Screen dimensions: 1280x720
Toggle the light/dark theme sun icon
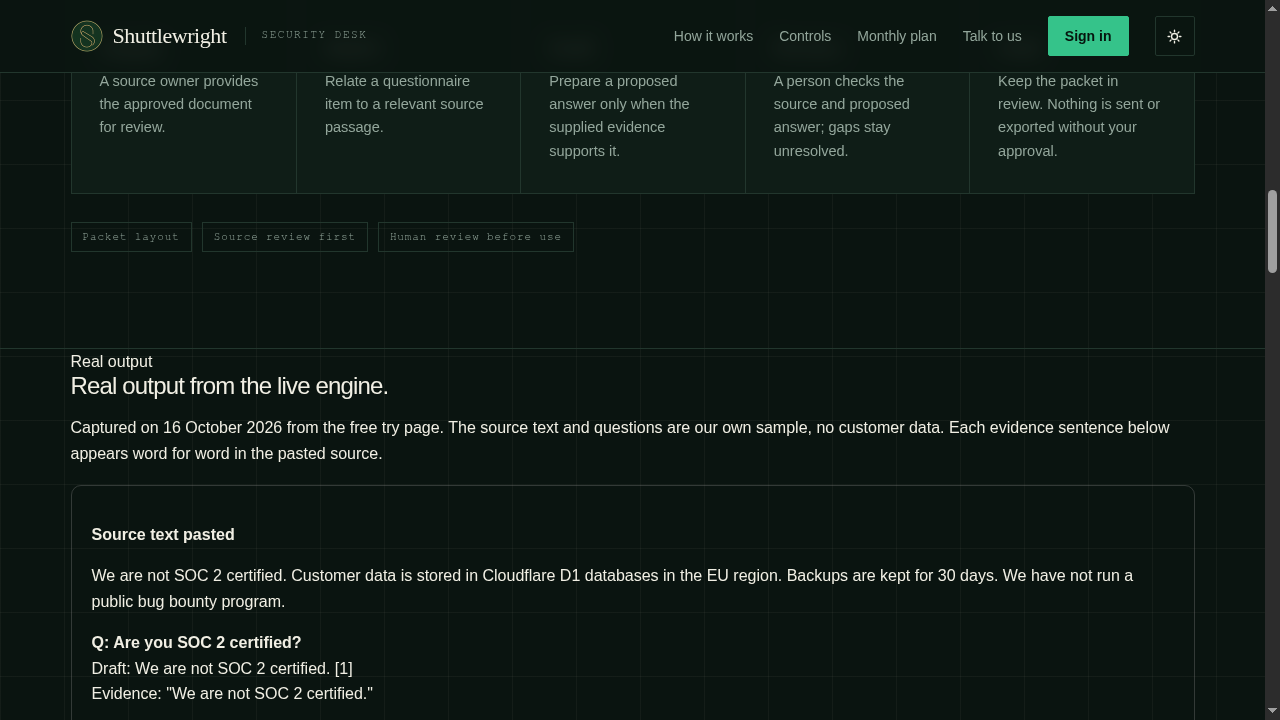coord(1175,36)
